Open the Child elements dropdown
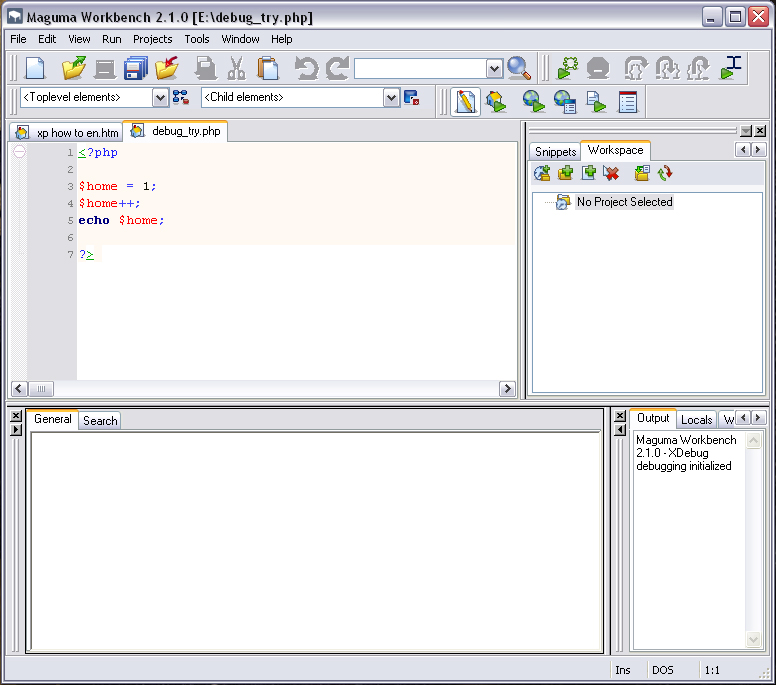Viewport: 776px width, 685px height. (391, 98)
